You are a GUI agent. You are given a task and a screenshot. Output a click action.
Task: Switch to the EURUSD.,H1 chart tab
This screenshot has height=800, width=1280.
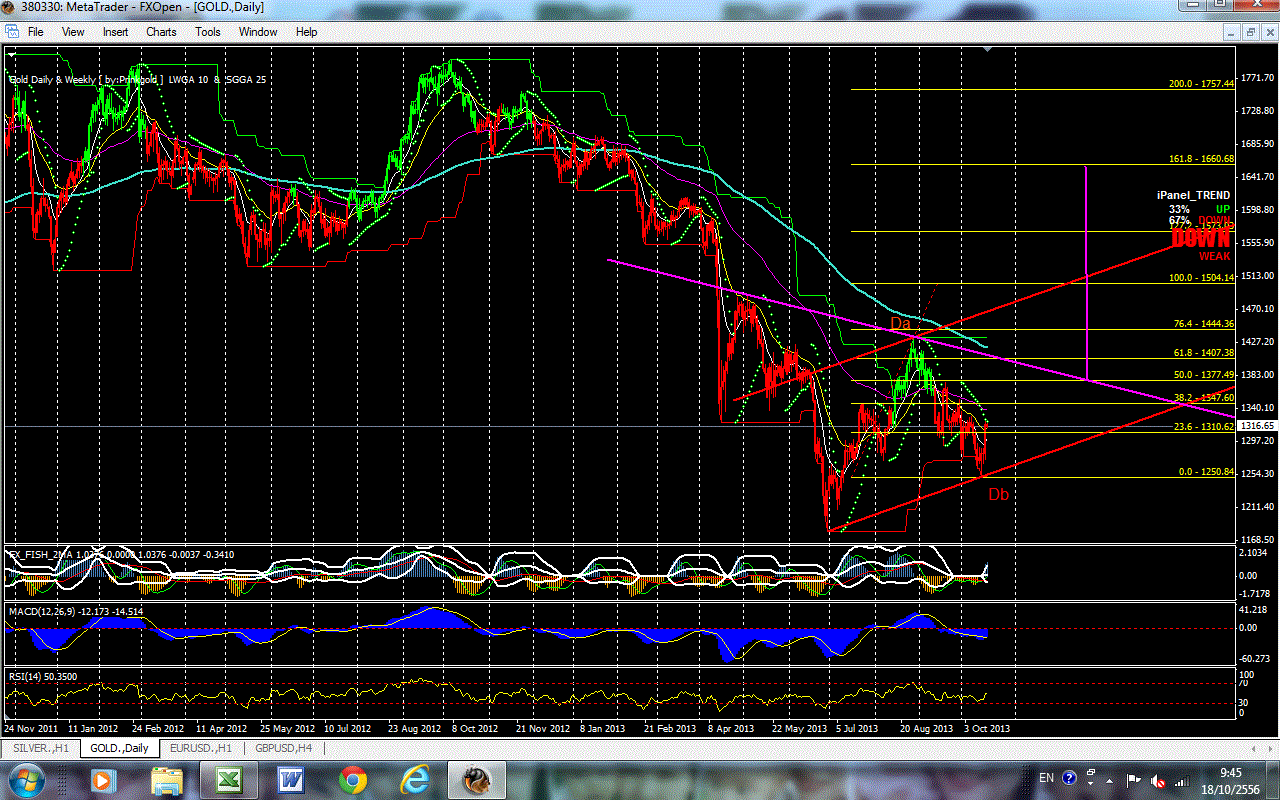200,747
